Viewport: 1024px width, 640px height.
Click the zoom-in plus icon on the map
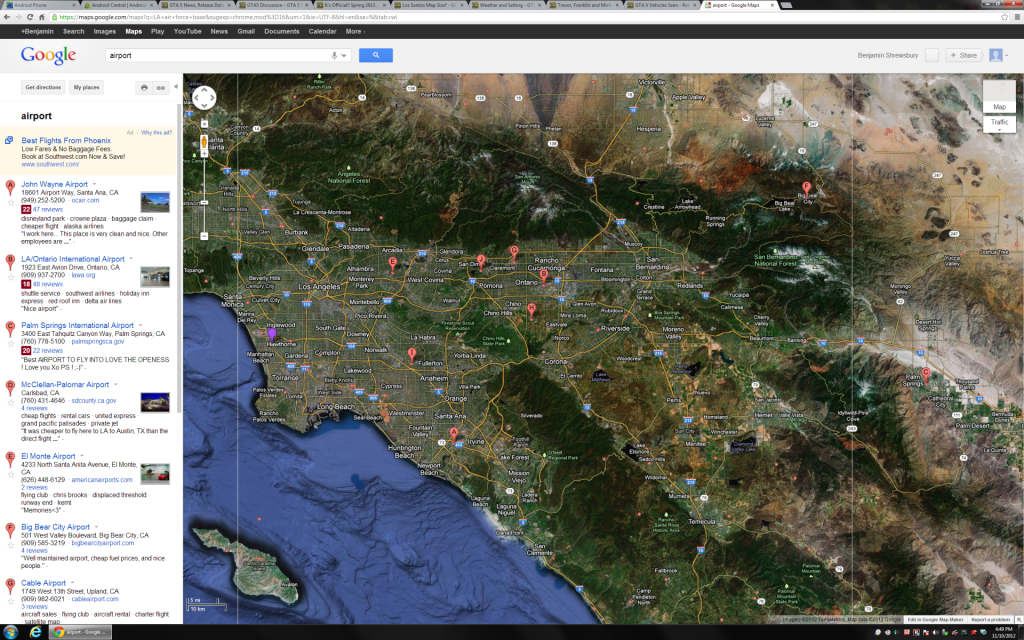tap(204, 153)
